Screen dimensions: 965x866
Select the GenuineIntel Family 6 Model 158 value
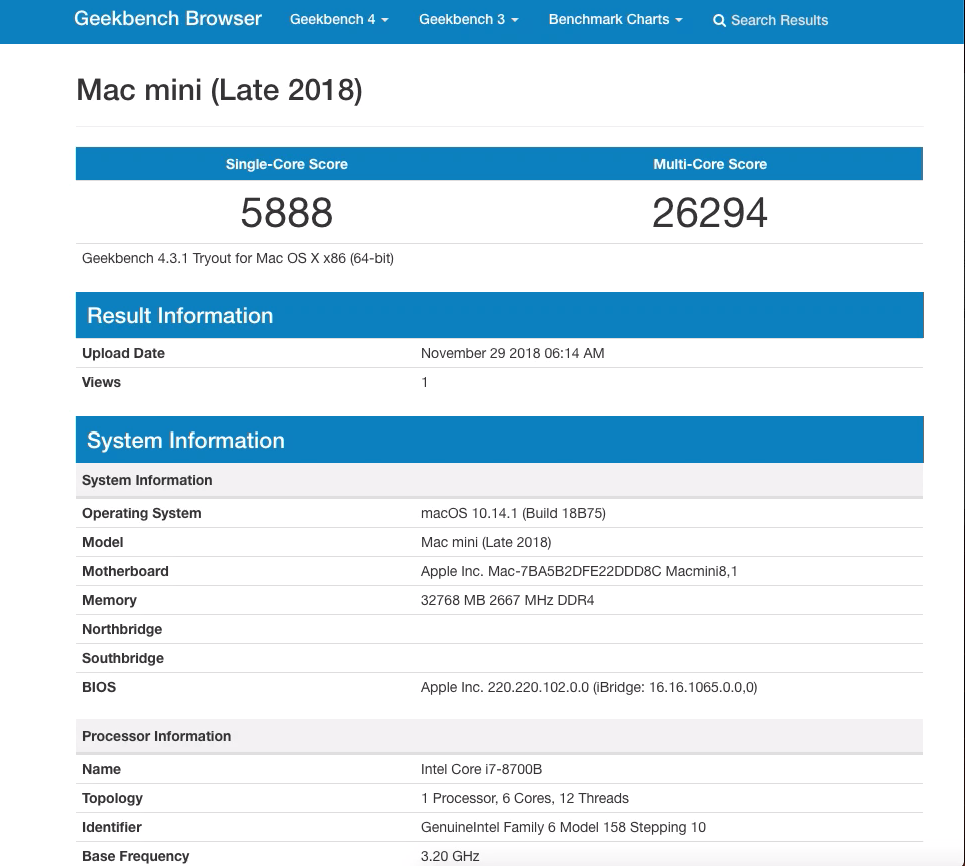[x=563, y=827]
